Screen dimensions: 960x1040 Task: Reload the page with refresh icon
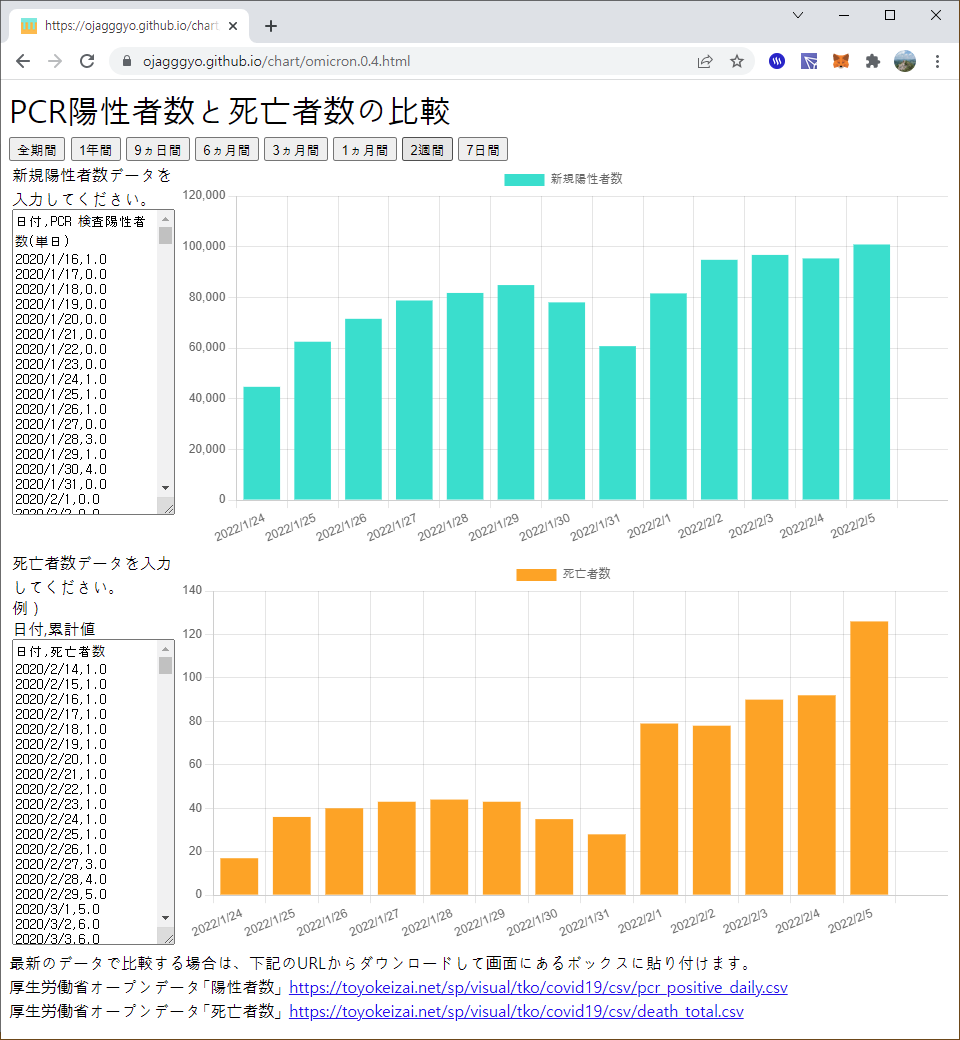(x=87, y=62)
